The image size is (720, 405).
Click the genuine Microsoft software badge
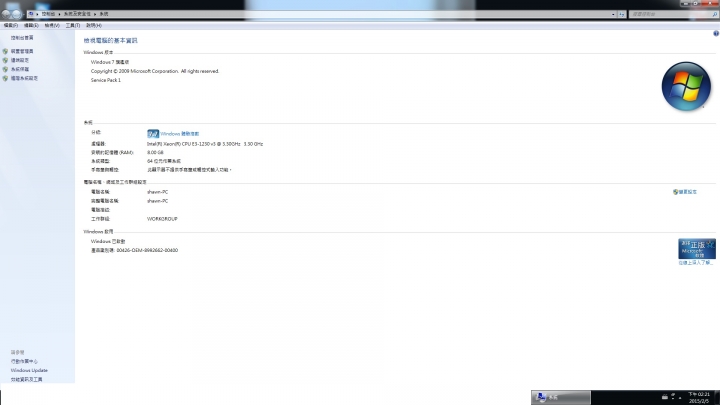pos(697,249)
